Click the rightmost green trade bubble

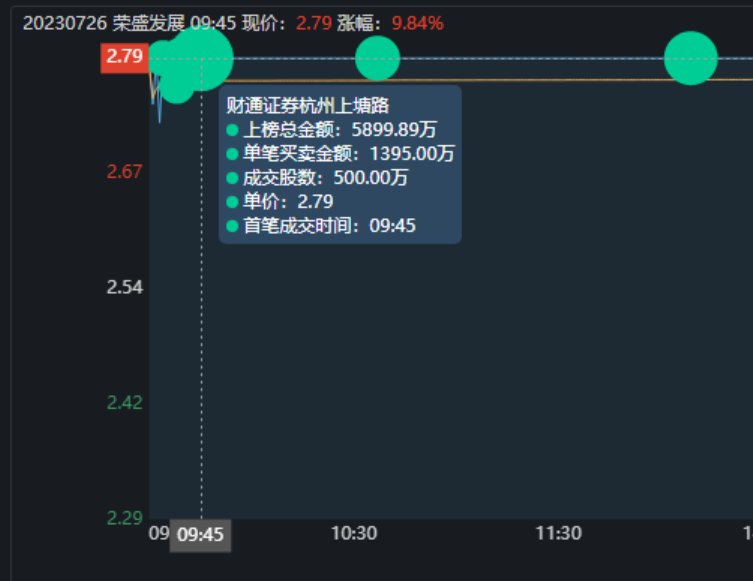pos(690,58)
